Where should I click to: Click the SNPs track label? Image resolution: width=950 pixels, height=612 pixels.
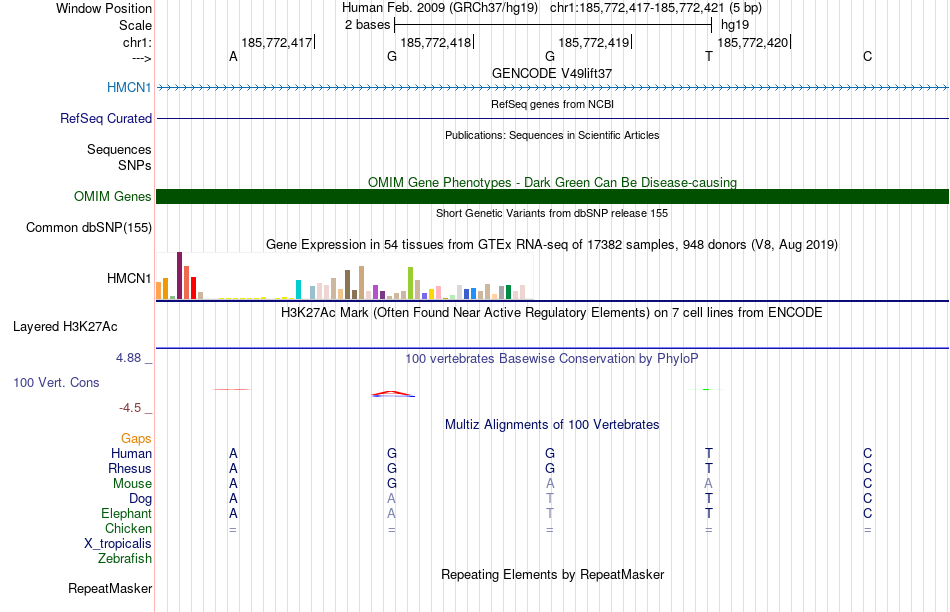tap(135, 165)
